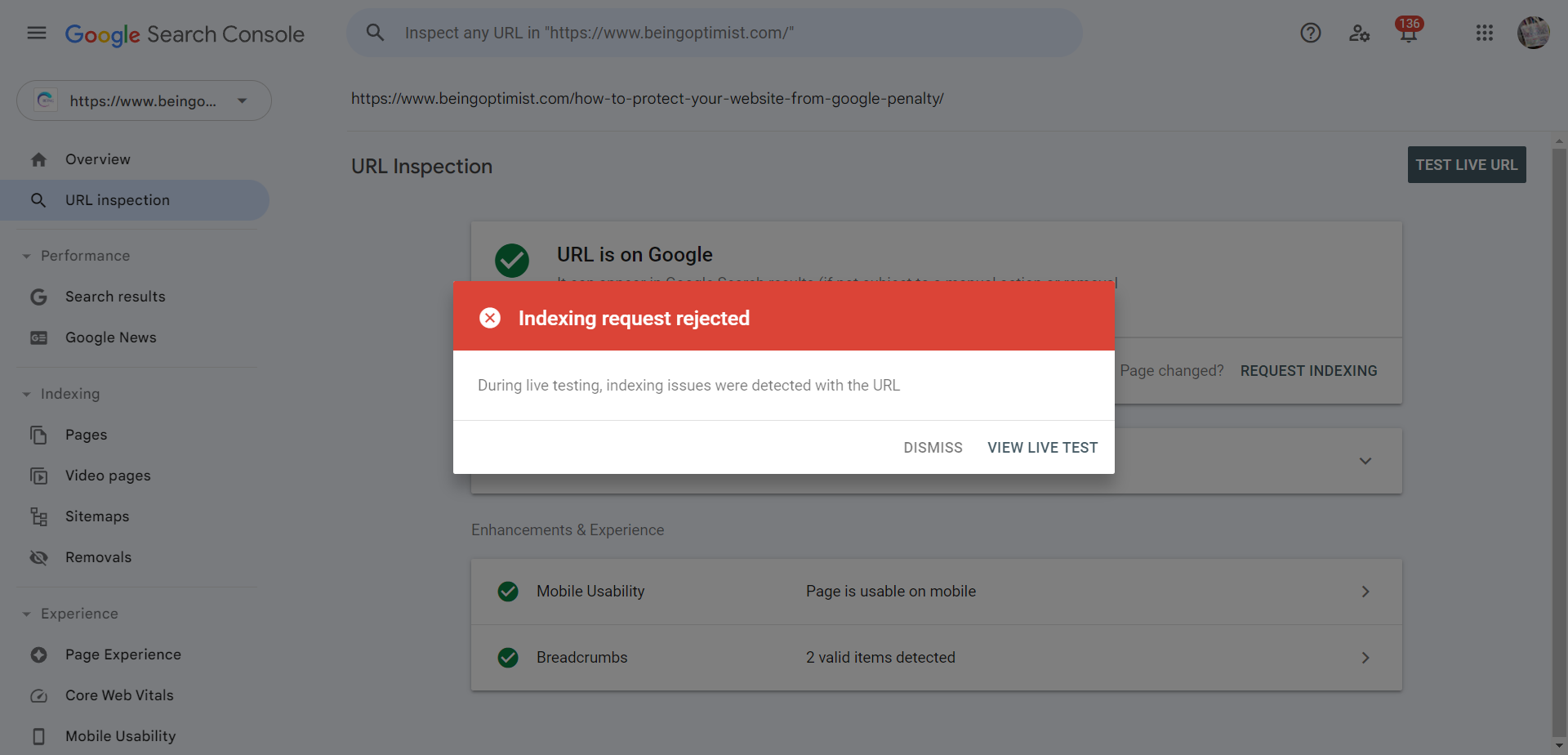Open Search results report

coord(115,297)
